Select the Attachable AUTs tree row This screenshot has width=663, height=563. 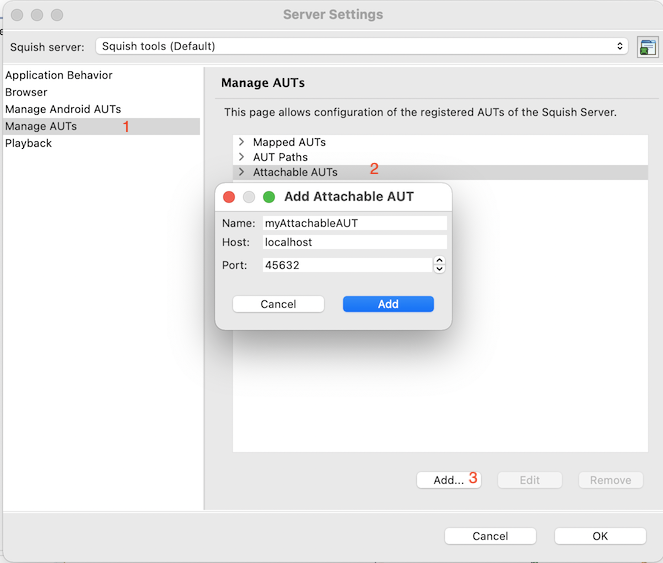tap(295, 172)
